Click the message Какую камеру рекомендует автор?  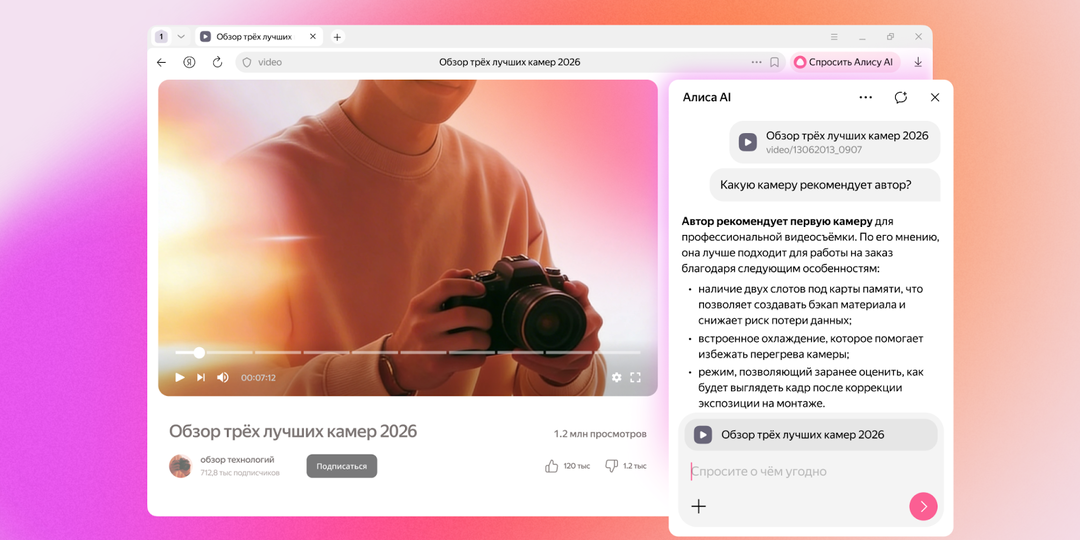(x=825, y=185)
